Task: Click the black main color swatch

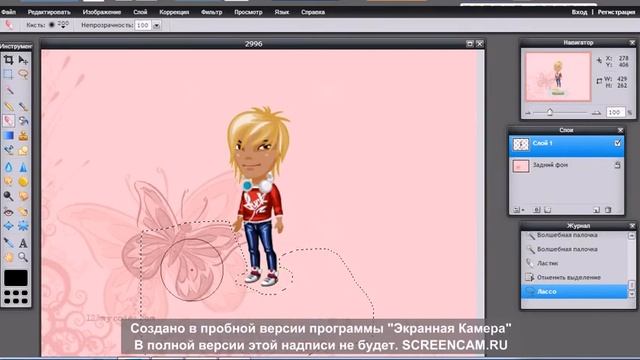Action: pyautogui.click(x=16, y=278)
